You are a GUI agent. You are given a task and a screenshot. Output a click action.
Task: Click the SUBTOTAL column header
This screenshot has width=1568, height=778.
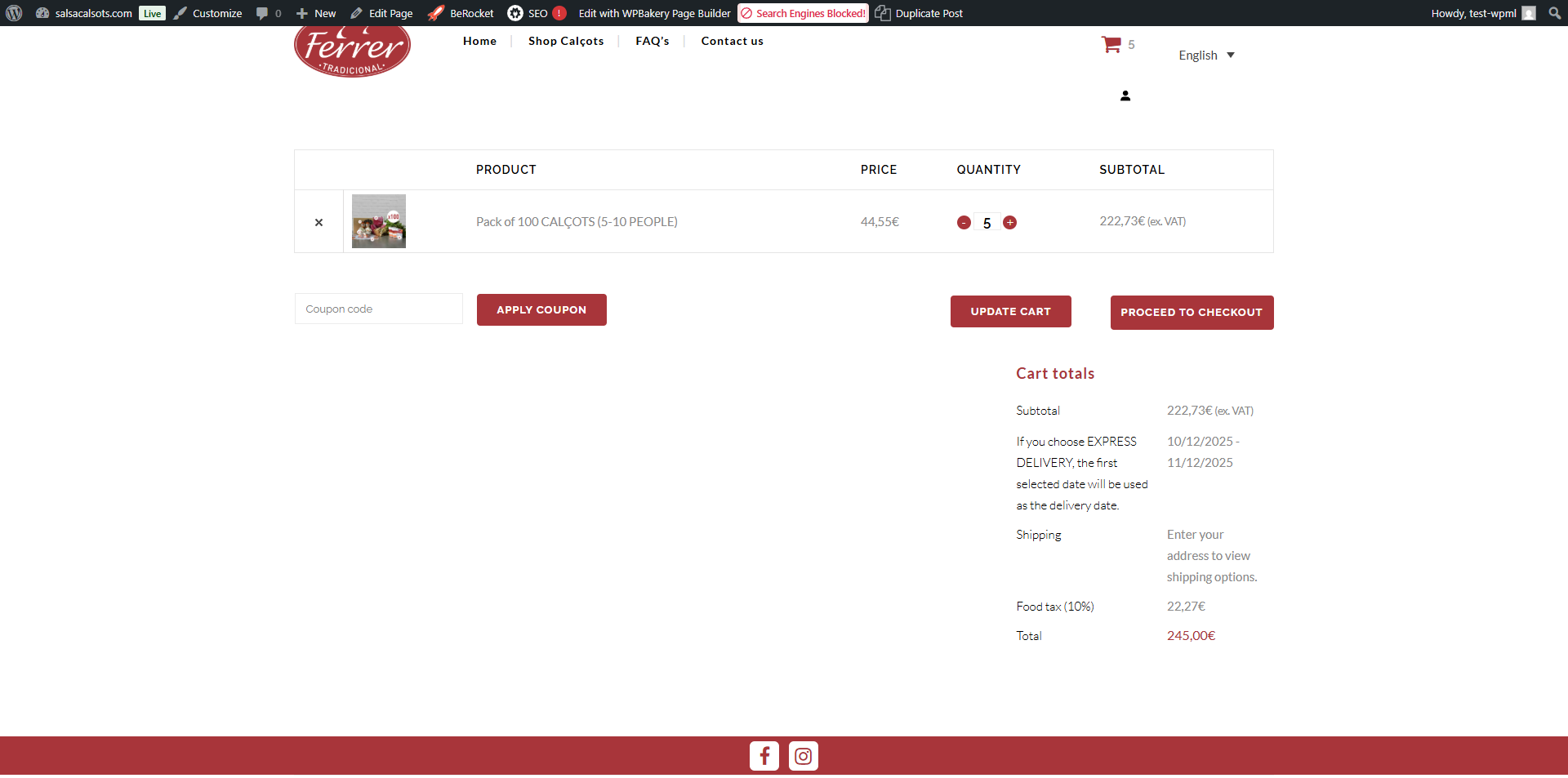click(x=1132, y=170)
